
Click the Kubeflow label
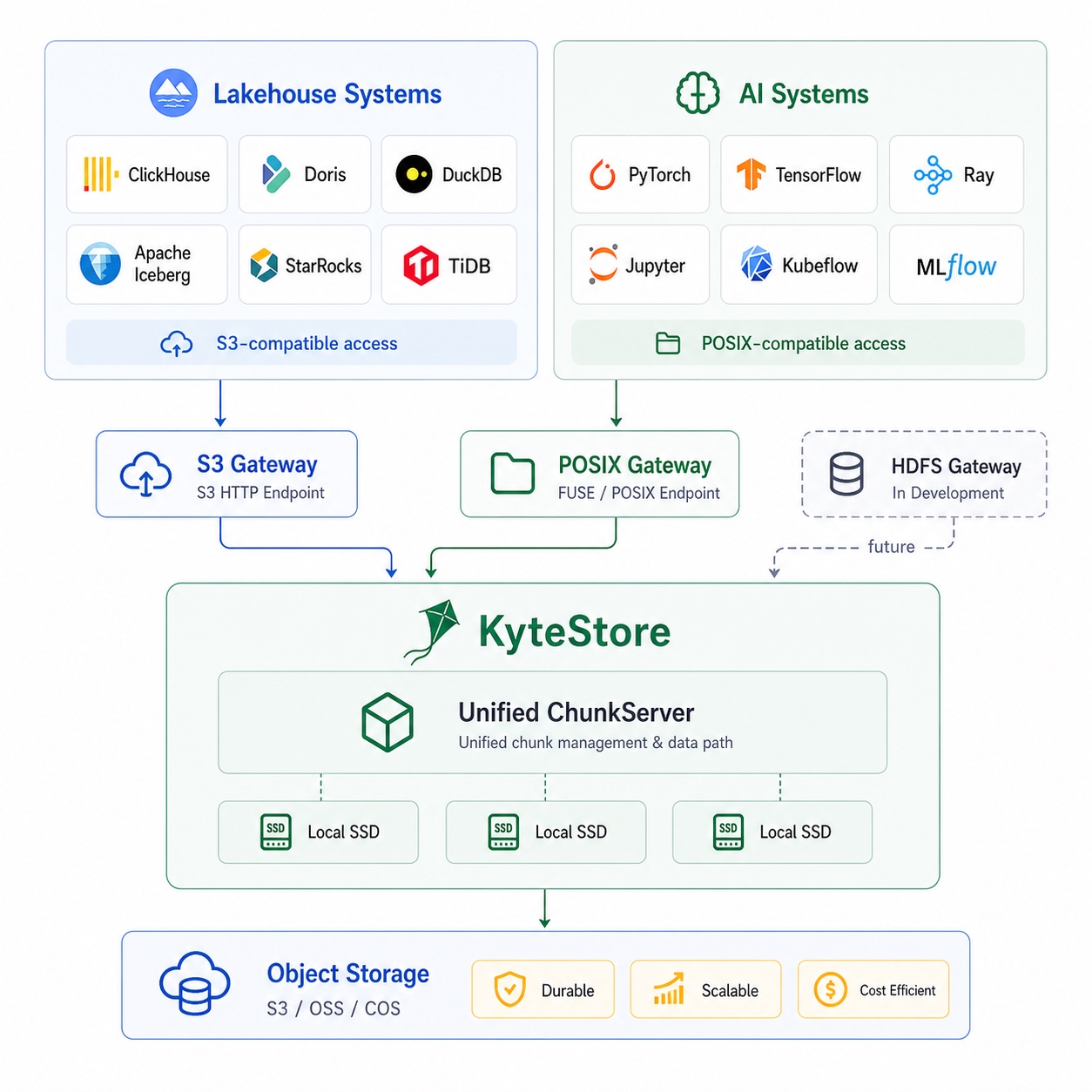(x=819, y=265)
